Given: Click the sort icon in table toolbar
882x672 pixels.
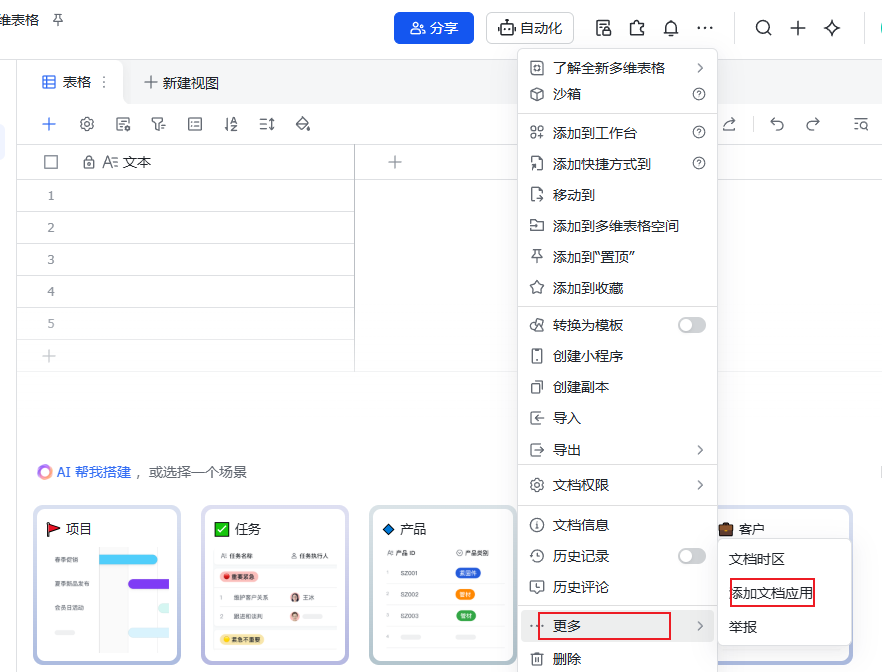Looking at the screenshot, I should point(231,124).
